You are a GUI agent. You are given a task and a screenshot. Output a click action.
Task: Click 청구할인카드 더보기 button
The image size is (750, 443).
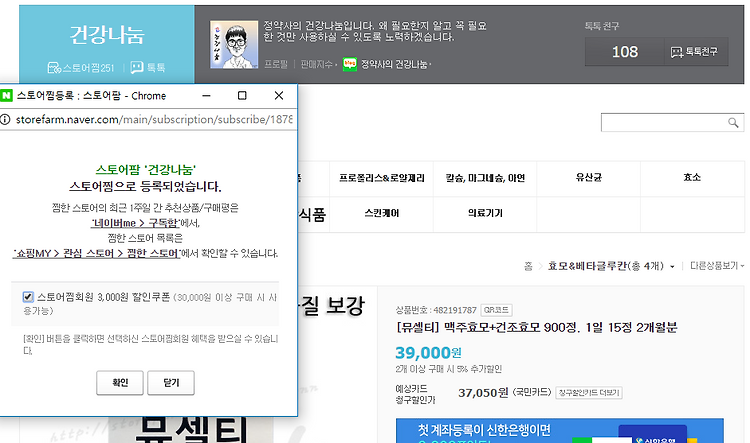[589, 393]
